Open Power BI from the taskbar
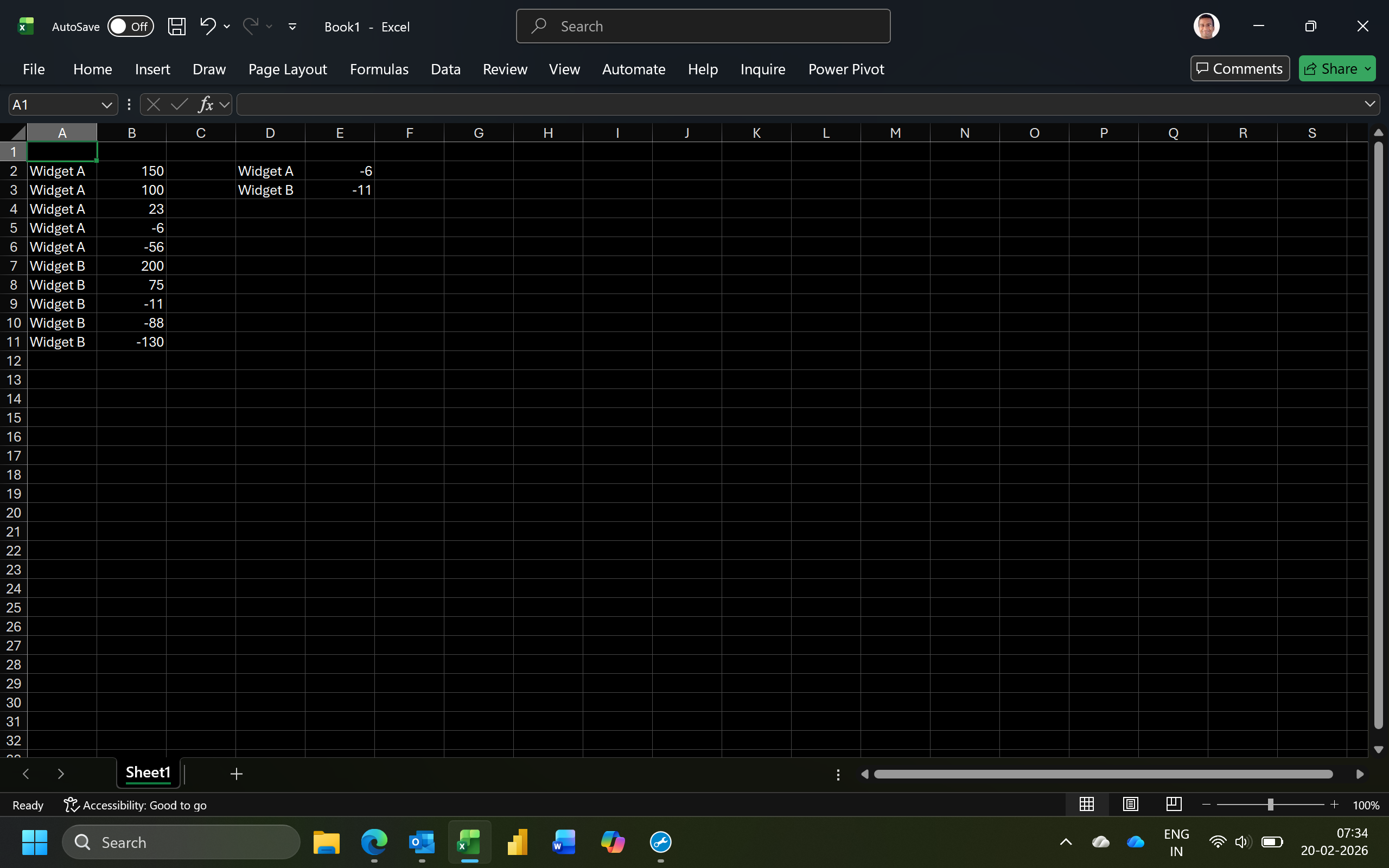The height and width of the screenshot is (868, 1389). (x=517, y=842)
